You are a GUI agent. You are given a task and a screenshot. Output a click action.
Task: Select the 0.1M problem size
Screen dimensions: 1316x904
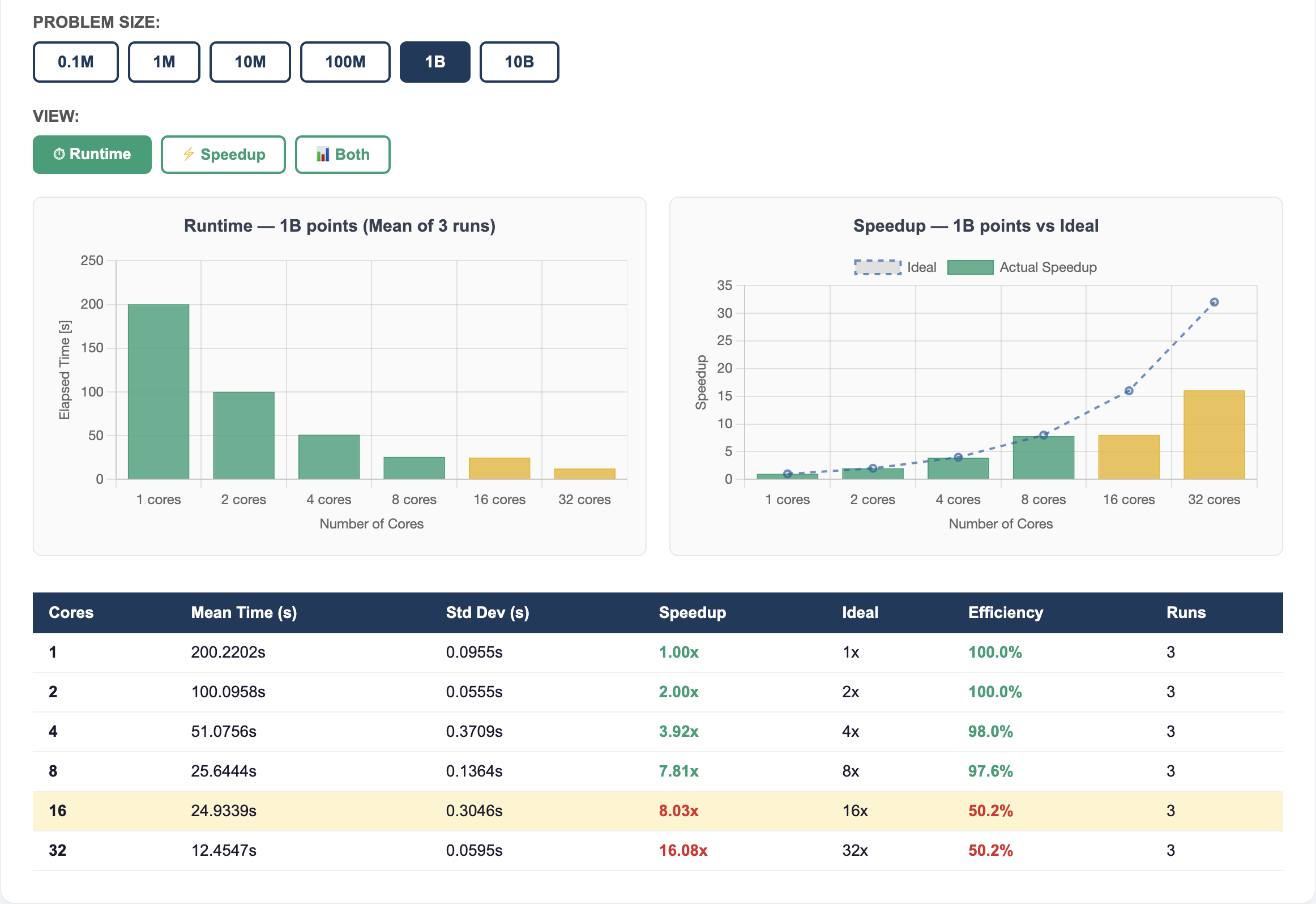(76, 62)
